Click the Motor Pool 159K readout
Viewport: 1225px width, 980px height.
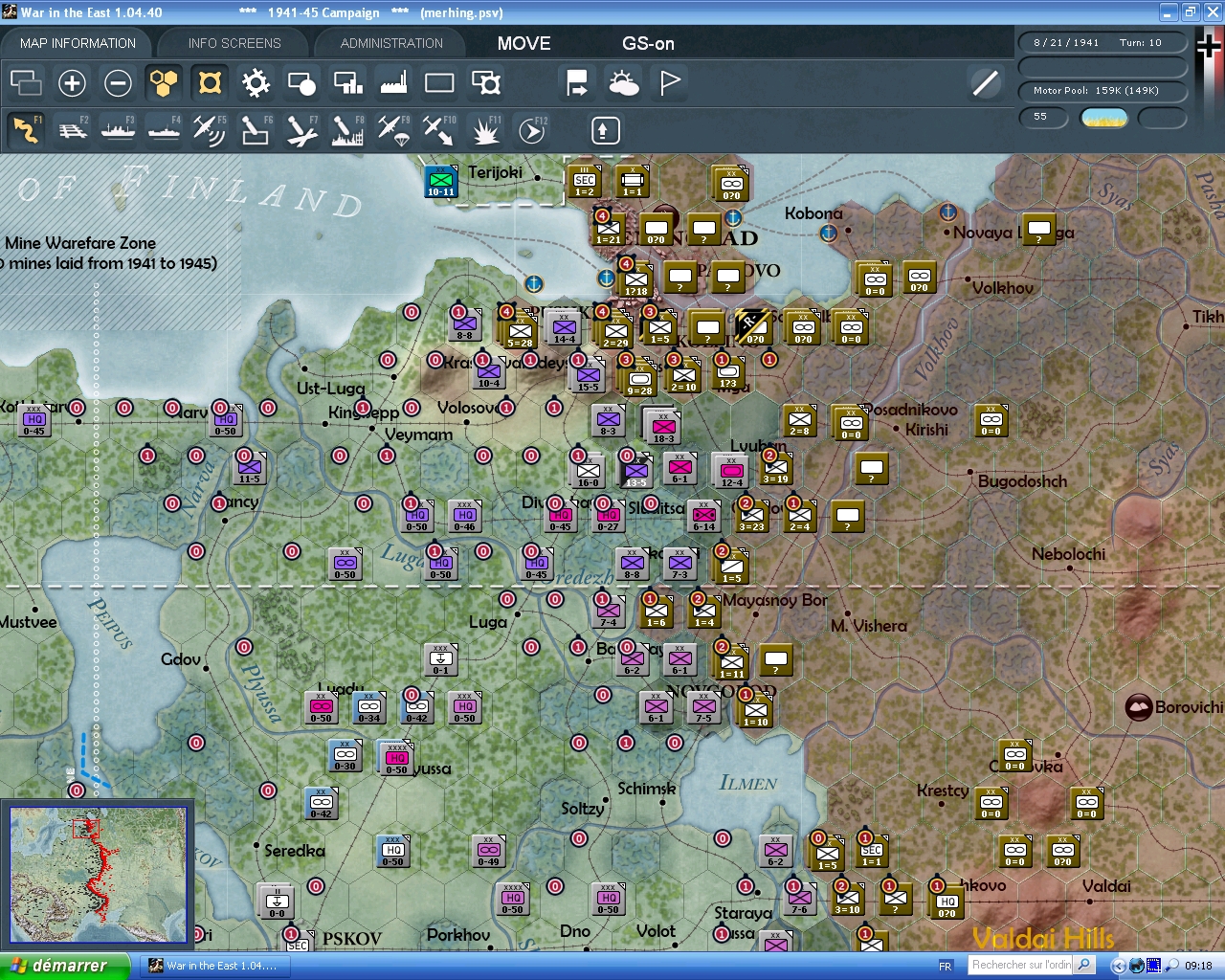[x=1101, y=91]
